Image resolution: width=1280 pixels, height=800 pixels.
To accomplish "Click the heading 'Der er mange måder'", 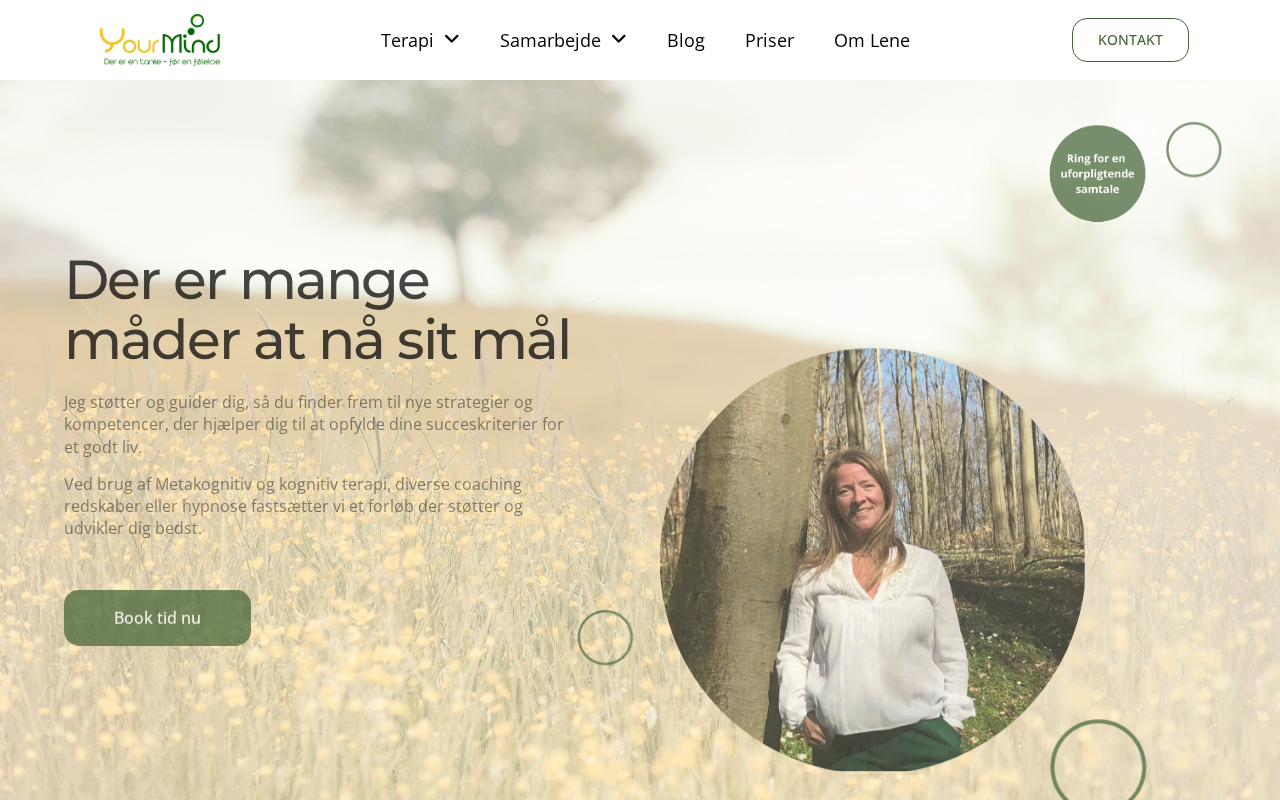I will click(x=317, y=309).
